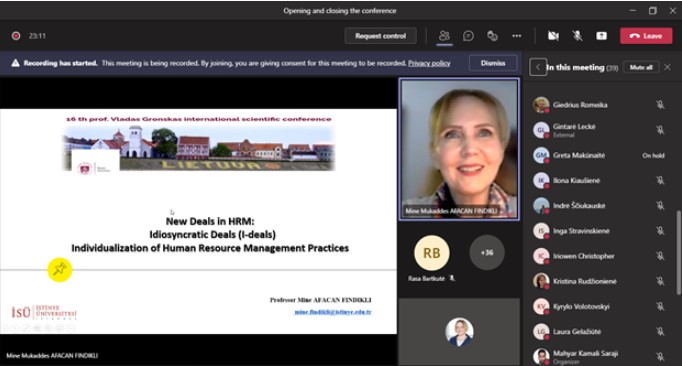Click the back chevron in participants panel

(x=538, y=67)
